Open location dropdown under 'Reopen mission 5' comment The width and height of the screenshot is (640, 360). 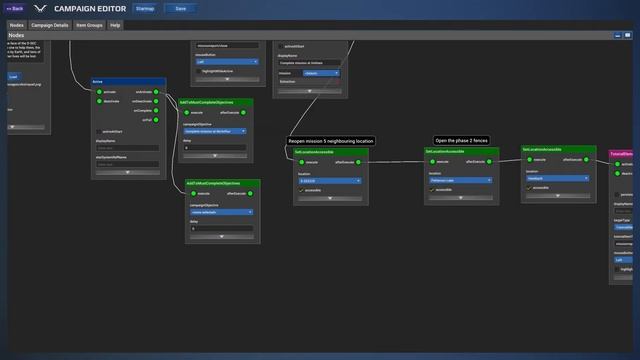330,181
